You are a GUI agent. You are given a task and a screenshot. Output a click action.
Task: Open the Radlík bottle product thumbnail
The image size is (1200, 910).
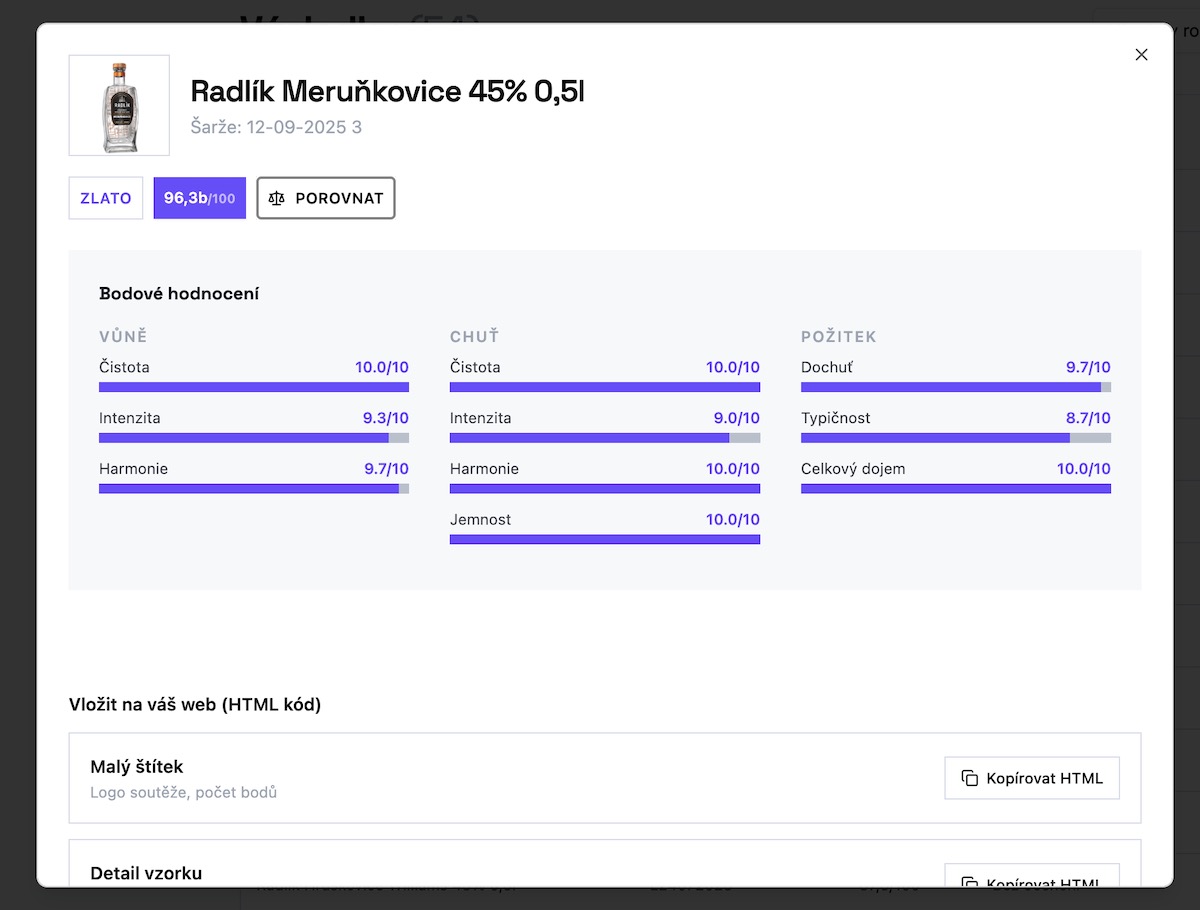point(119,105)
